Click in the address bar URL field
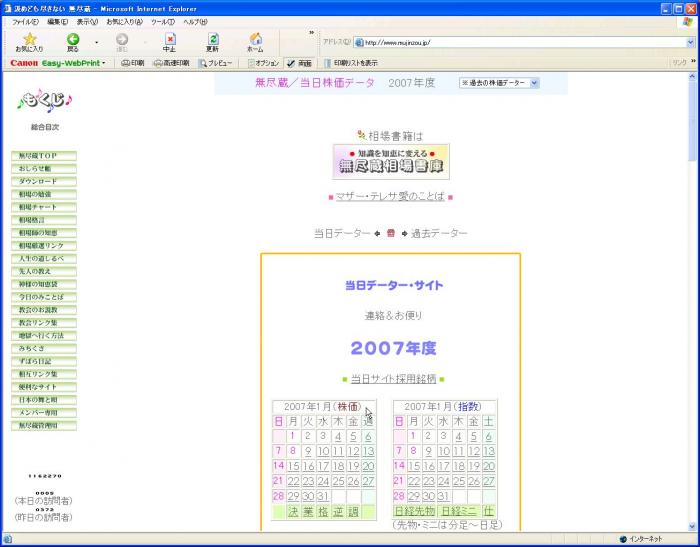Viewport: 700px width, 547px height. pyautogui.click(x=520, y=43)
